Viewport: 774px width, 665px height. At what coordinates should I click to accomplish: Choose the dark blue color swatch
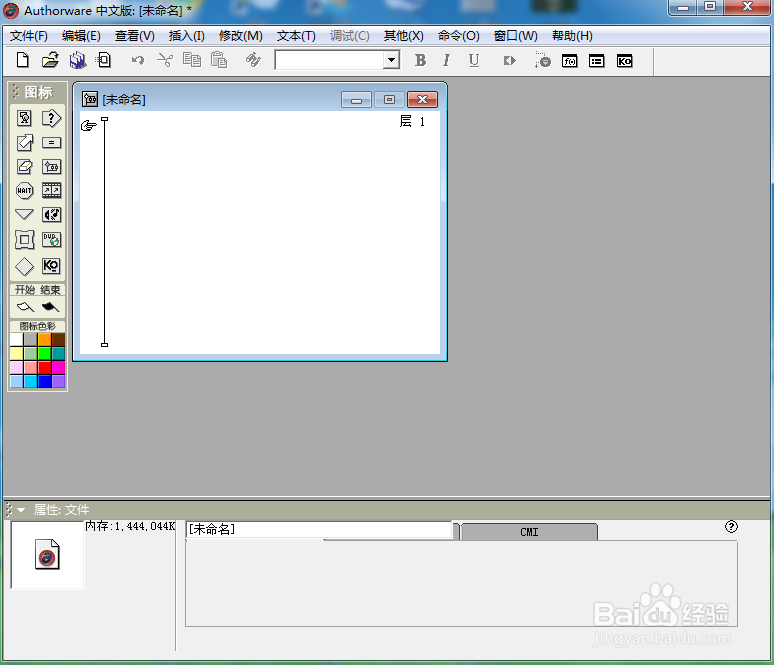pos(44,381)
